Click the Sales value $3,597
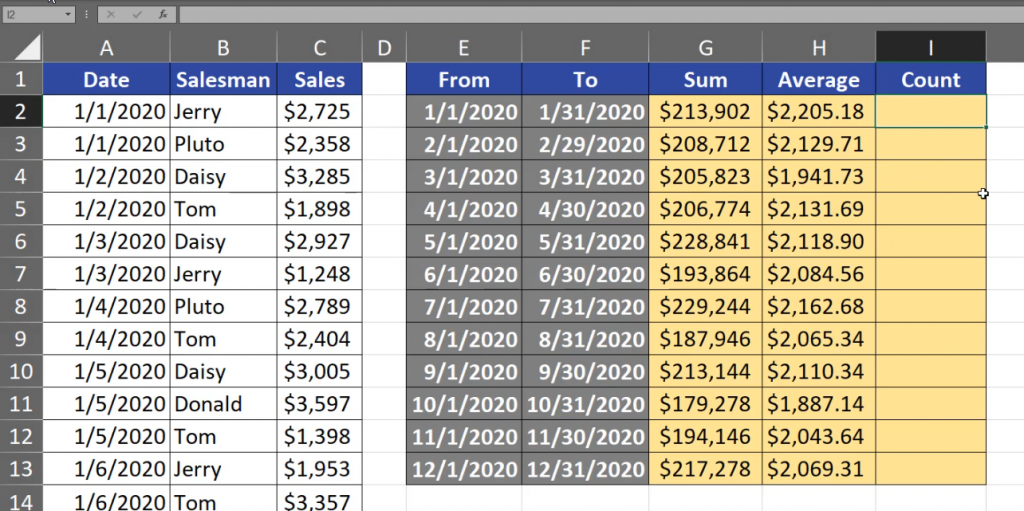 pos(319,404)
